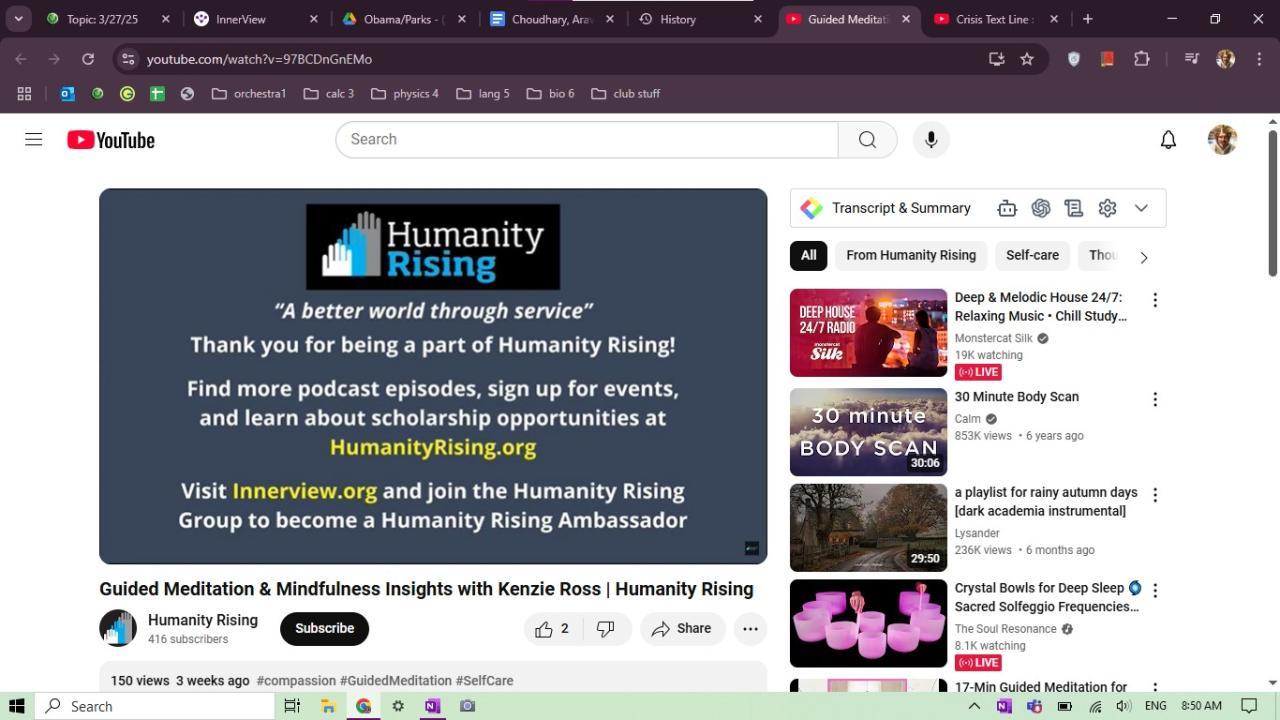Open Crystal Bowls for Deep Sleep thumbnail
Screen dimensions: 1280x720
[x=868, y=624]
